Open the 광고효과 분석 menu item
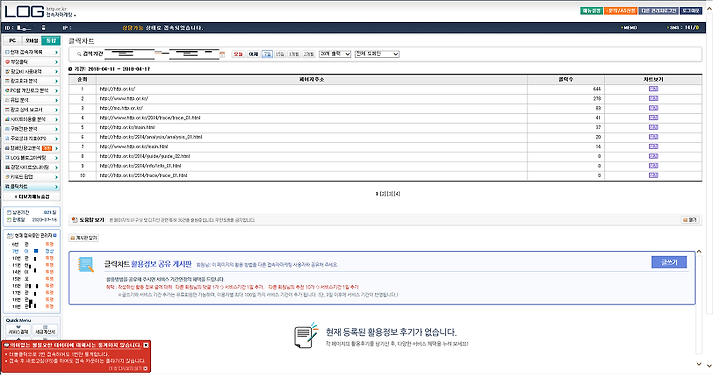720x378 pixels. tap(32, 81)
